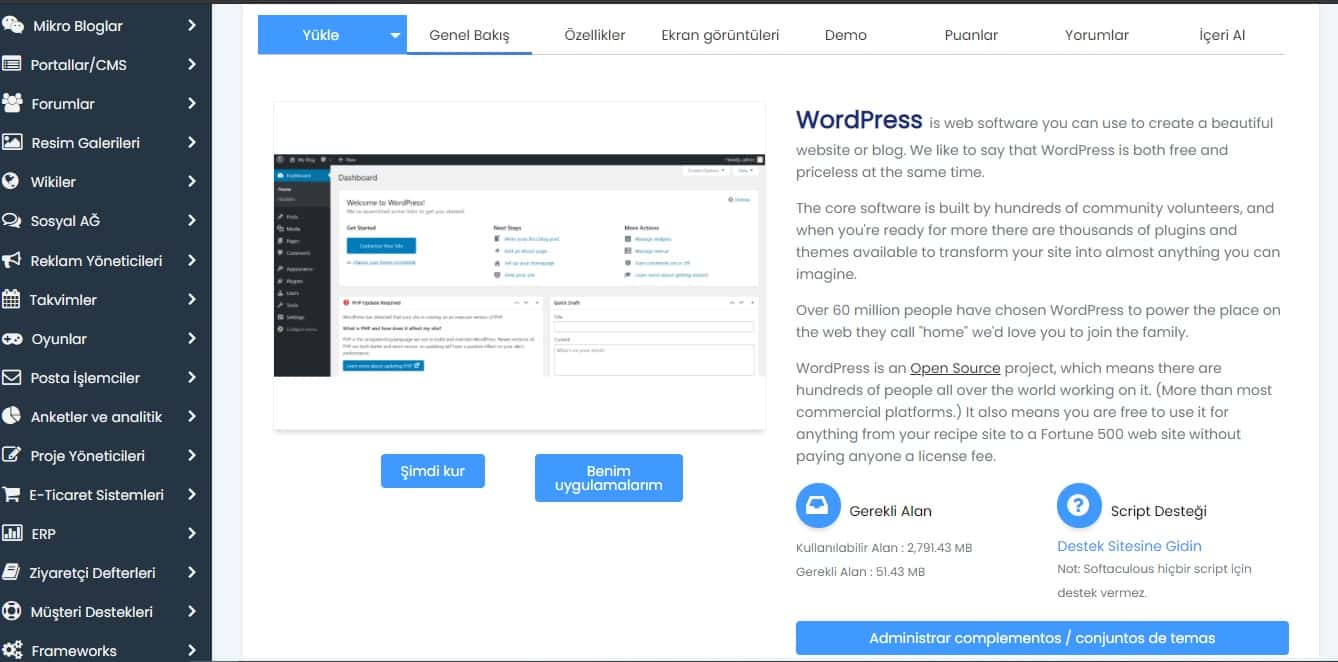Viewport: 1338px width, 662px height.
Task: Expand the E-Ticaret Sistemleri category chevron
Action: pyautogui.click(x=192, y=495)
